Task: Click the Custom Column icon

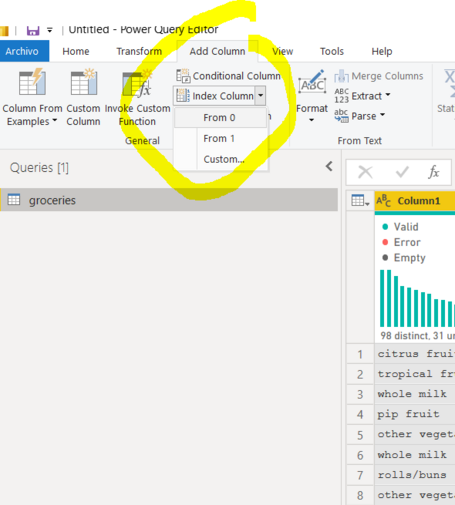Action: [x=84, y=82]
